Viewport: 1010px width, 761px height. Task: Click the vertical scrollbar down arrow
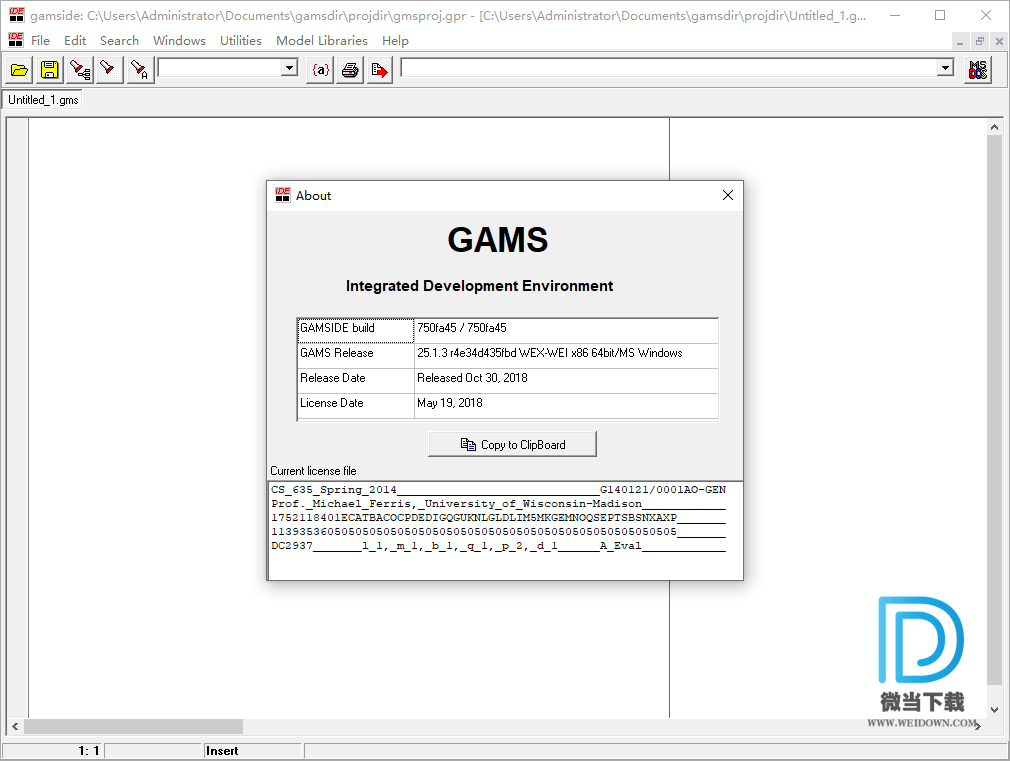click(x=994, y=710)
